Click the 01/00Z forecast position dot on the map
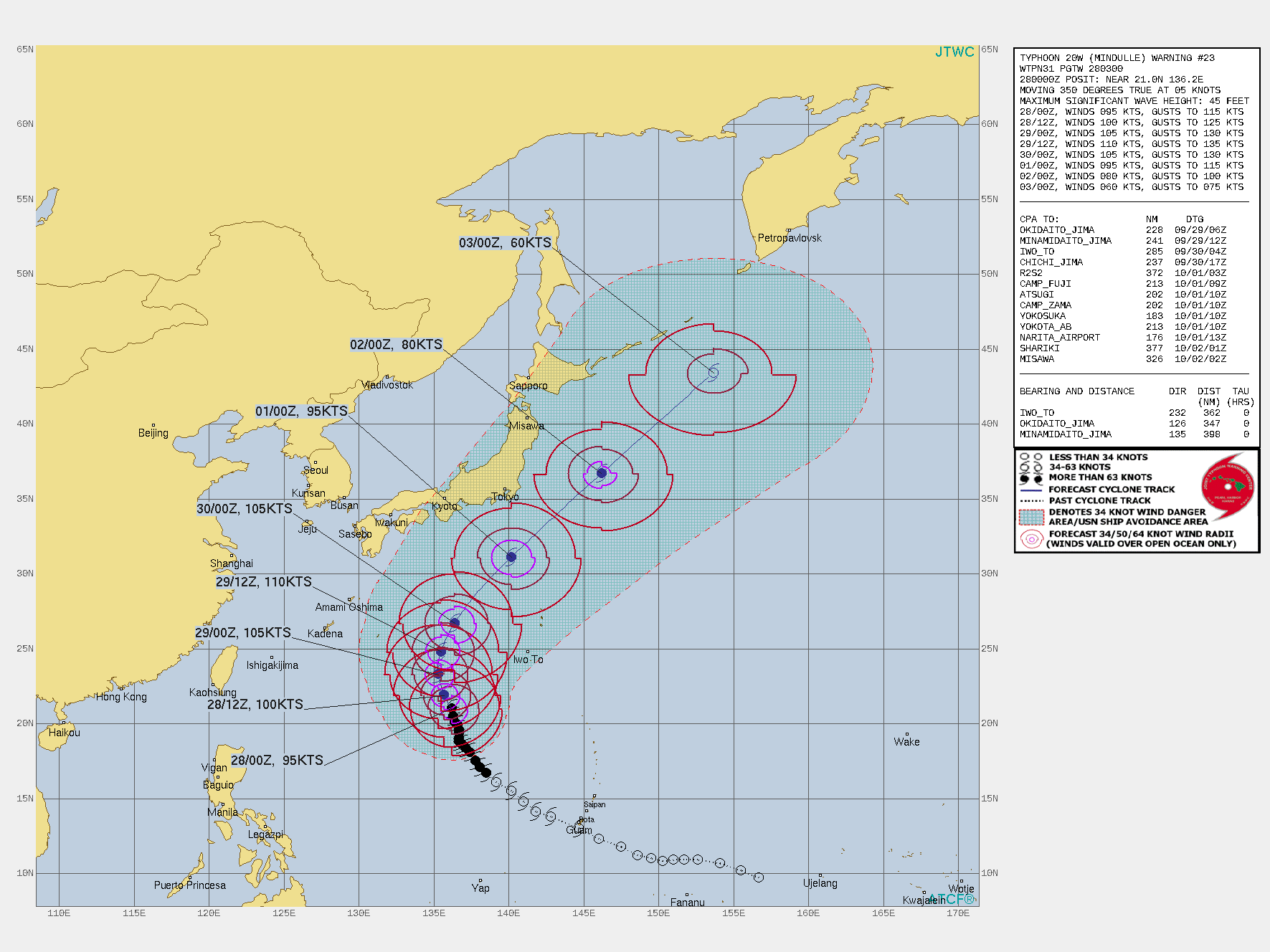This screenshot has height=952, width=1270. tap(511, 557)
